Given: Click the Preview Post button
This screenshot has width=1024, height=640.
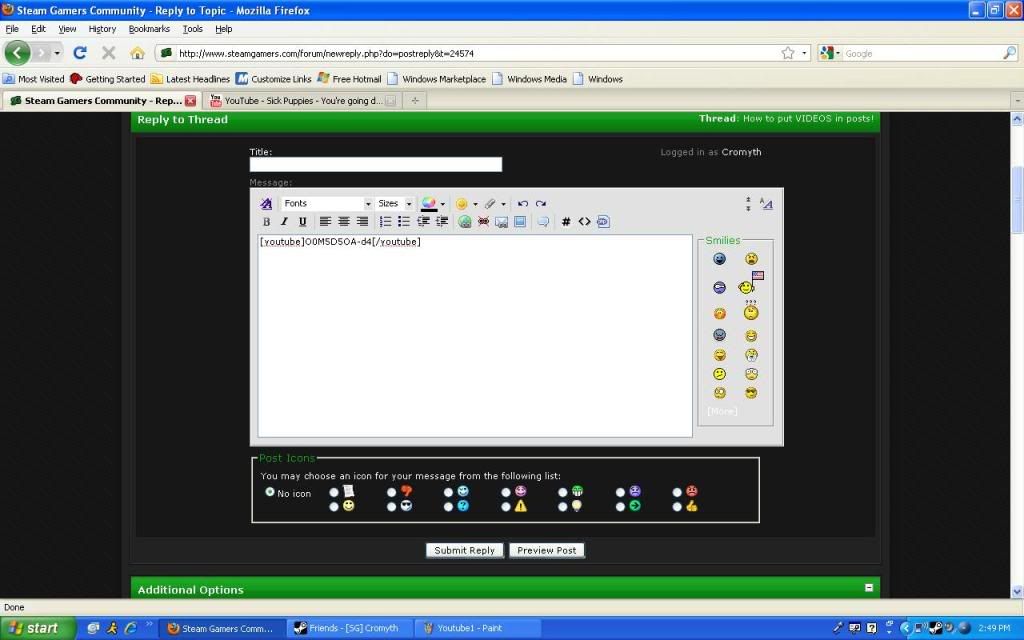Looking at the screenshot, I should (546, 550).
